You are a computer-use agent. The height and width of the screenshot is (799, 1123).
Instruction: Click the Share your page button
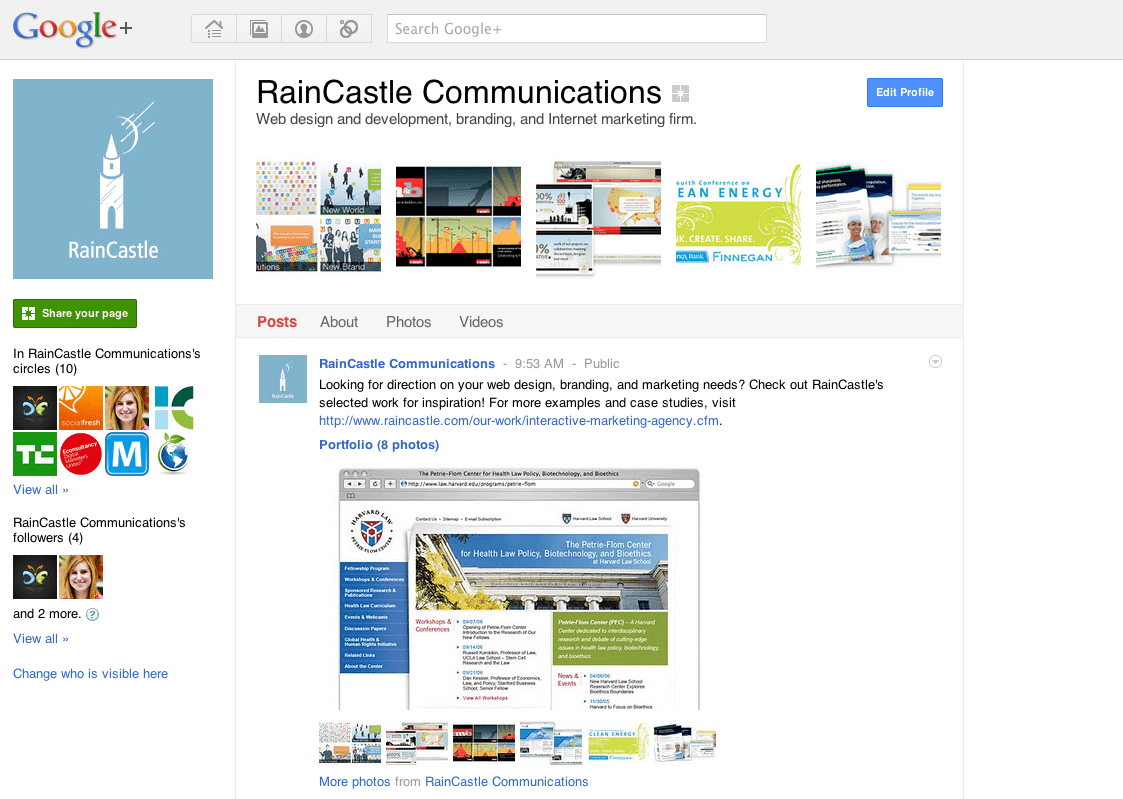tap(75, 314)
